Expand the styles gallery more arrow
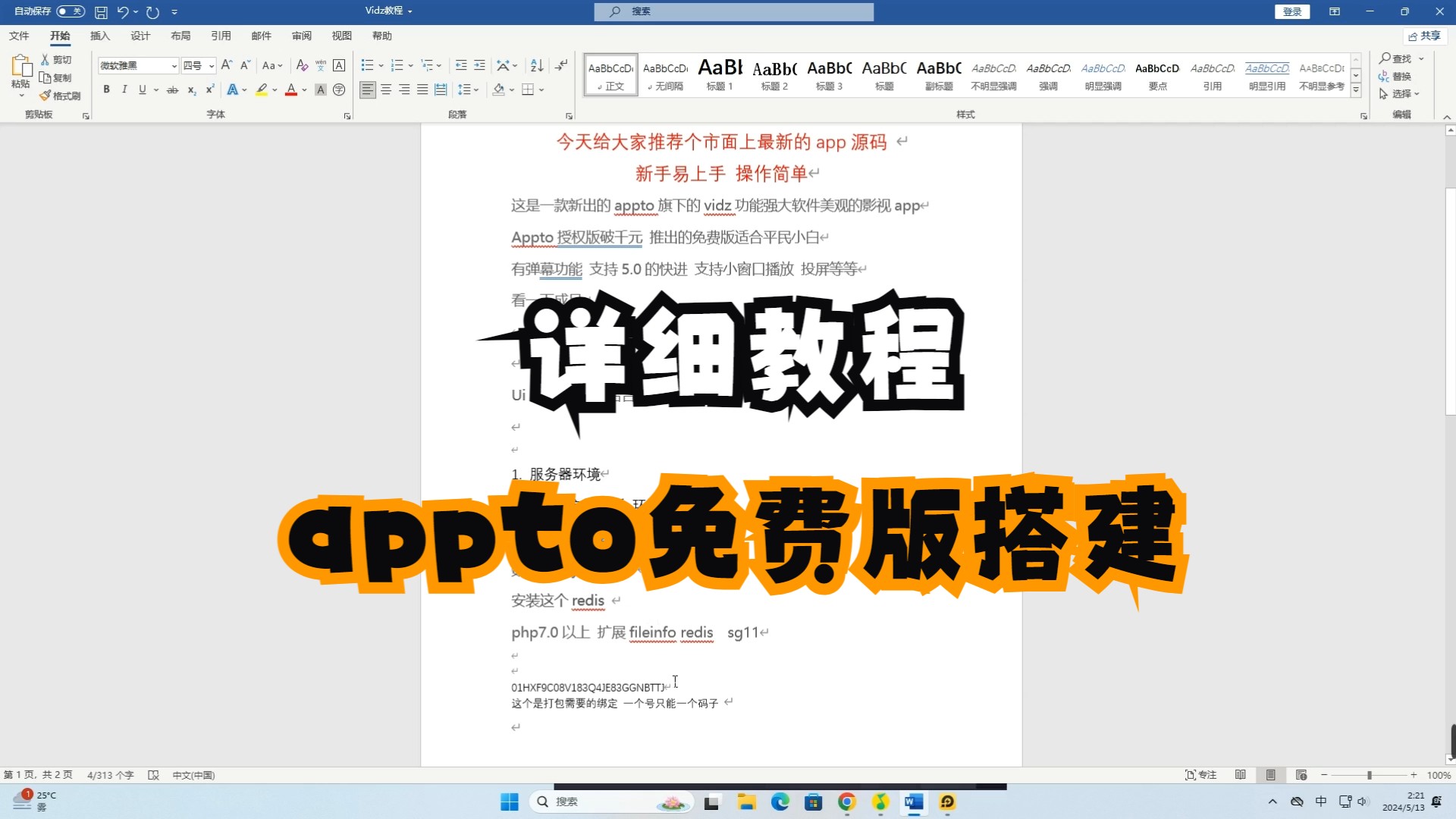Viewport: 1456px width, 819px height. point(1356,90)
